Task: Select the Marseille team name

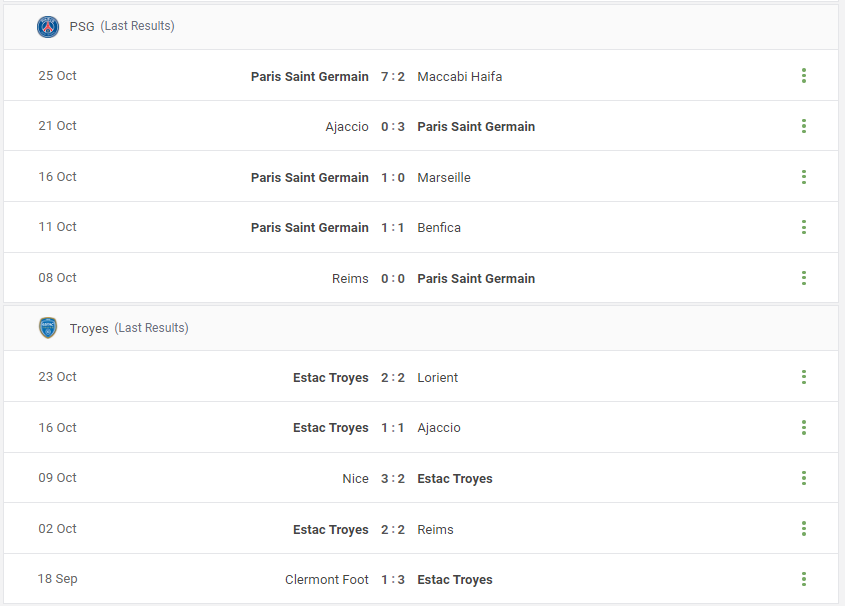Action: coord(444,178)
